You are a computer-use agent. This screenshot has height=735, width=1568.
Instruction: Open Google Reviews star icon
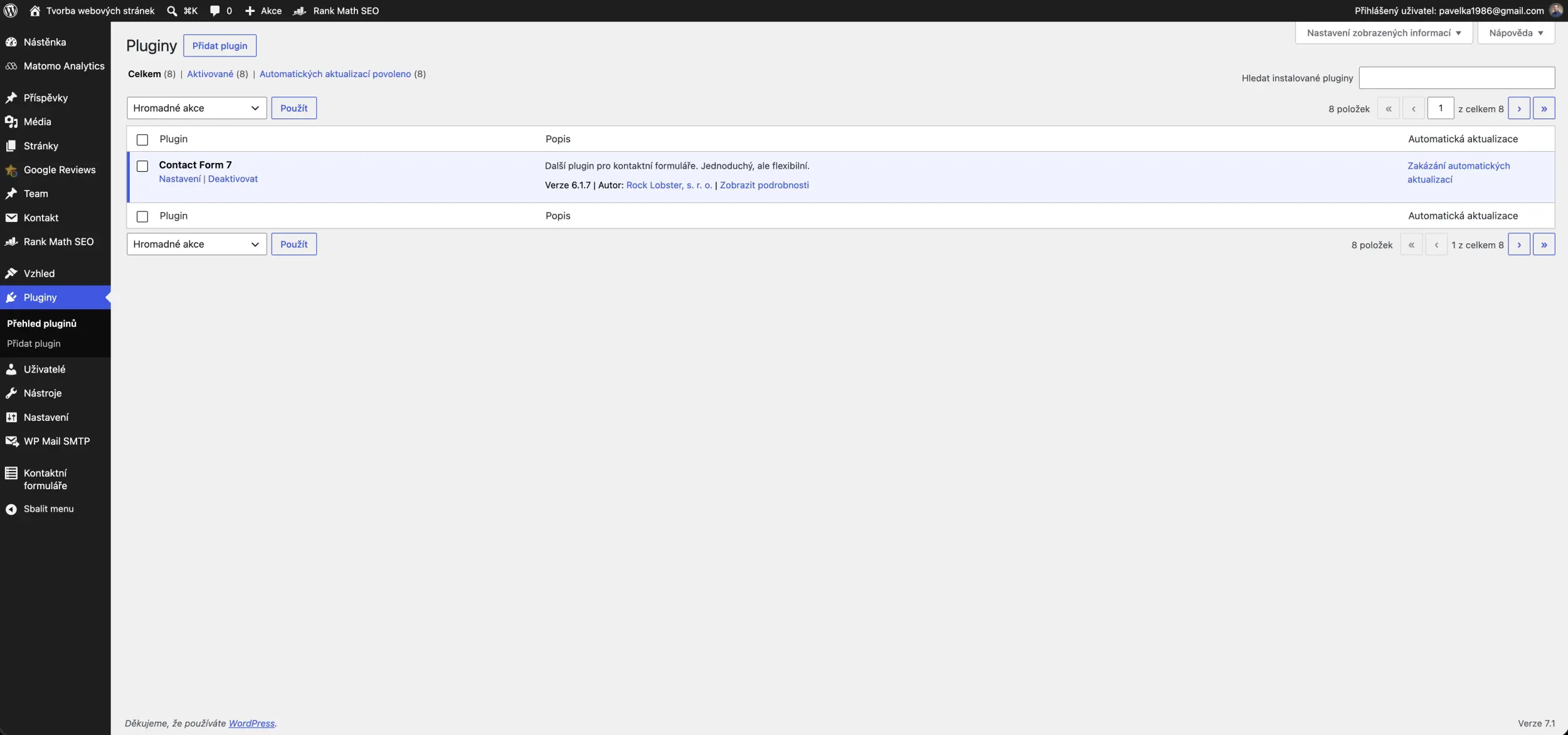coord(11,170)
